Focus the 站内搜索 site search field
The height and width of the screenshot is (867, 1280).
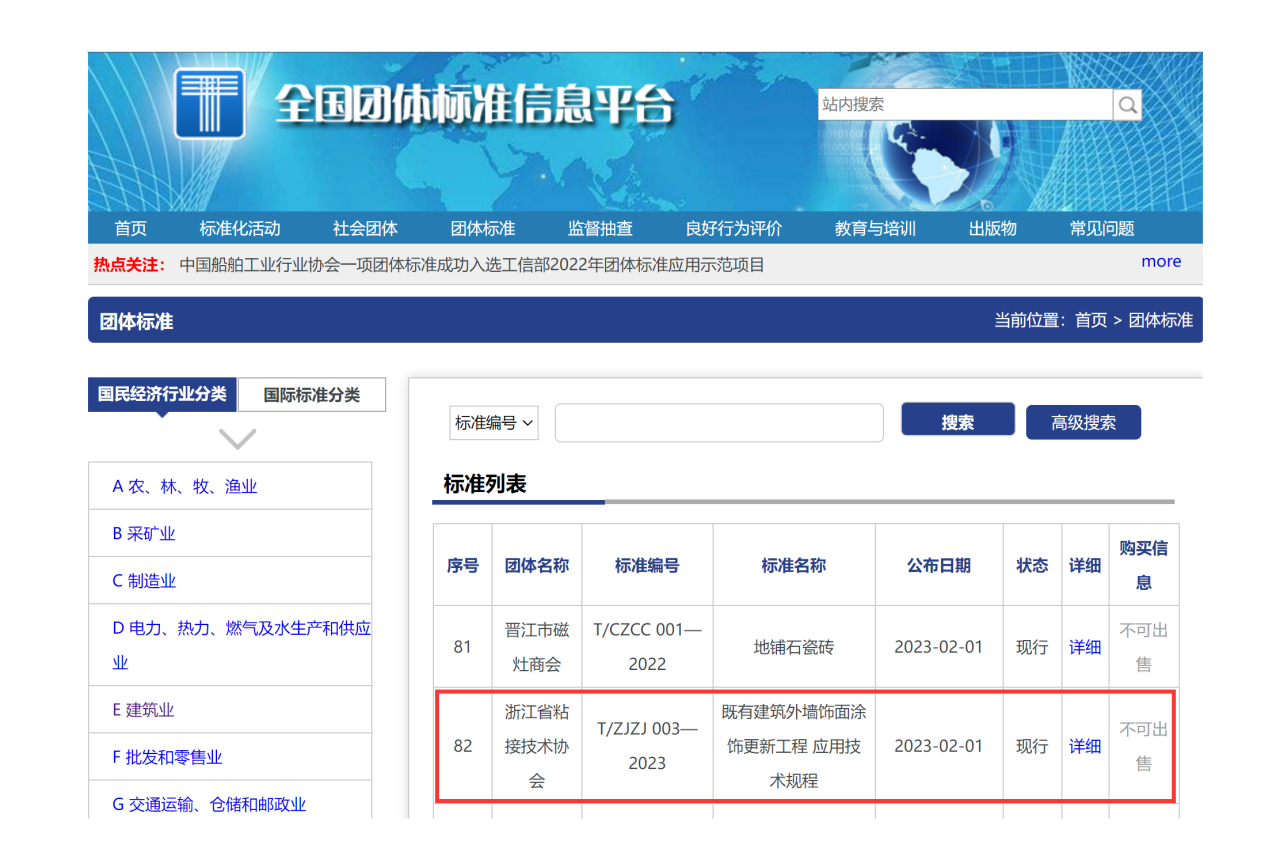point(965,104)
